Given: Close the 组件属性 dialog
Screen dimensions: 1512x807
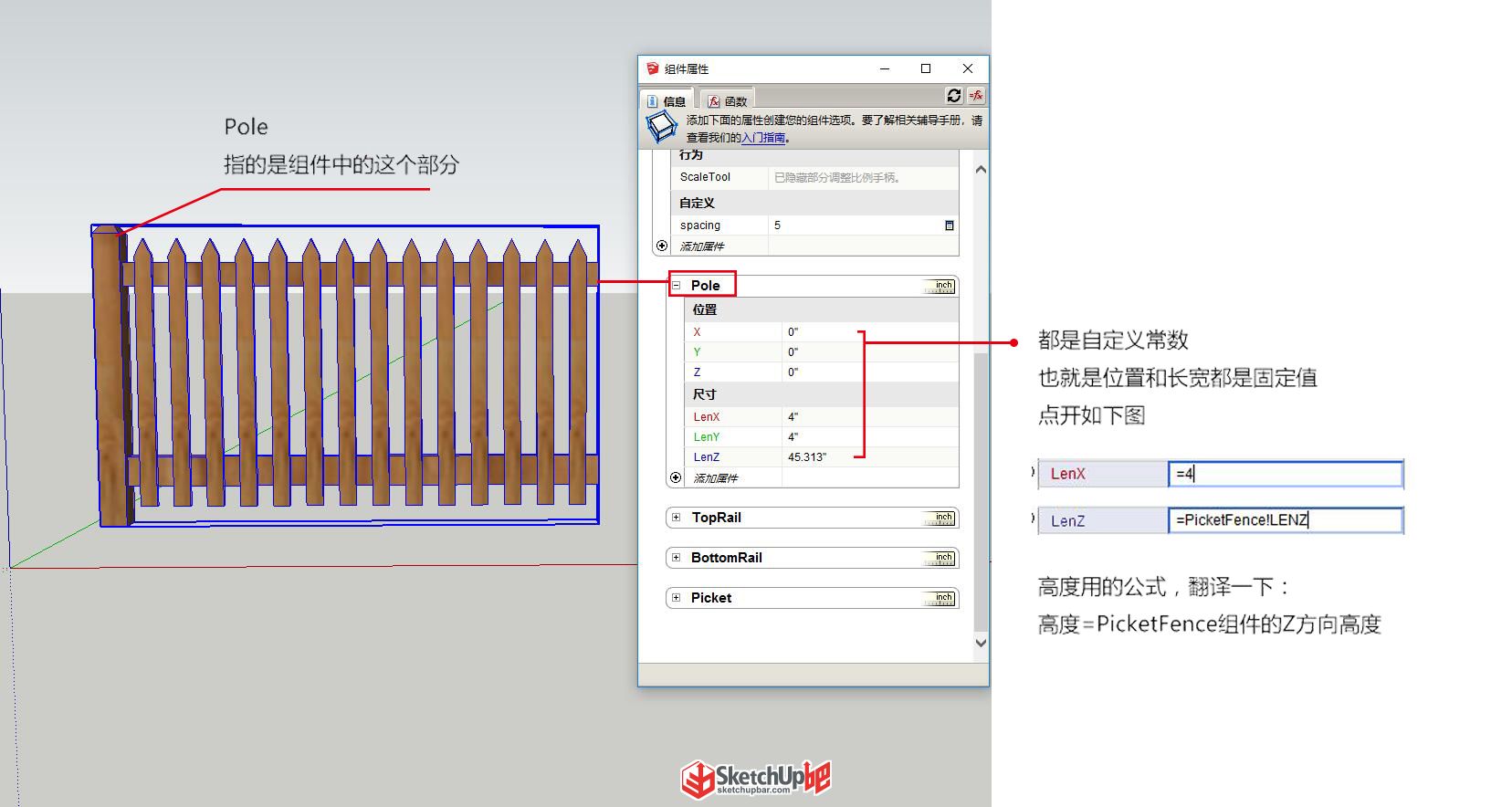Looking at the screenshot, I should pyautogui.click(x=968, y=68).
